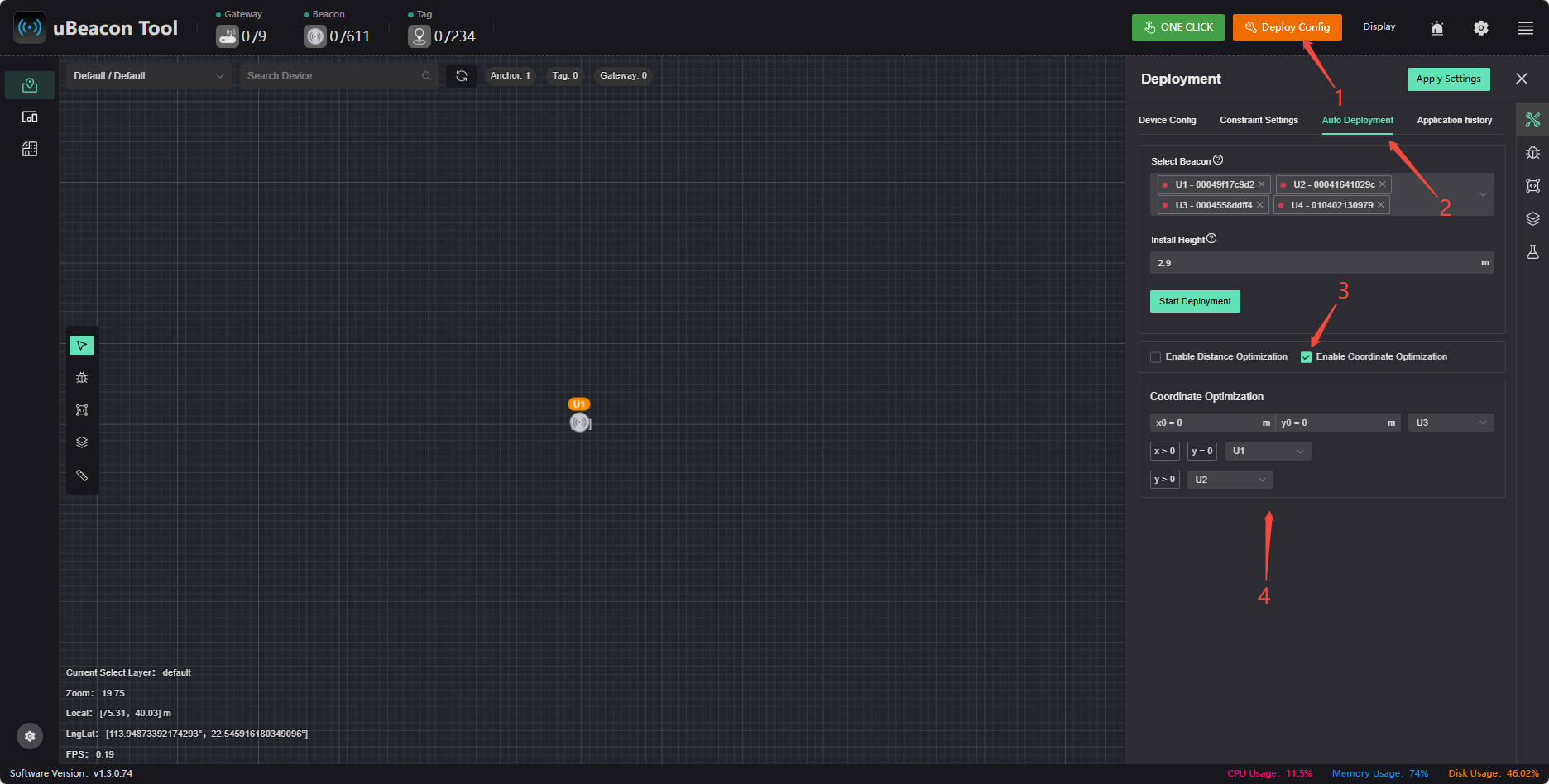Open the U2 beacon dropdown for y > 0
The image size is (1549, 784).
[x=1230, y=480]
